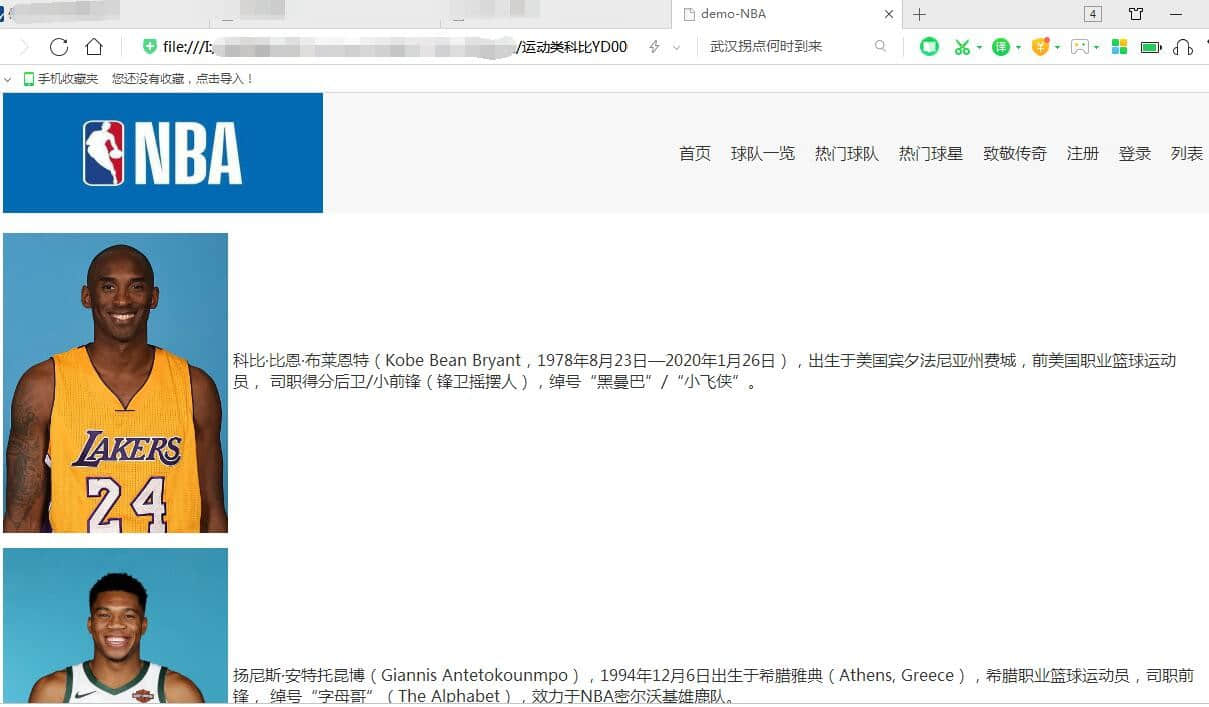Image resolution: width=1209 pixels, height=707 pixels.
Task: Expand the address bar dropdown chevron
Action: tap(676, 47)
